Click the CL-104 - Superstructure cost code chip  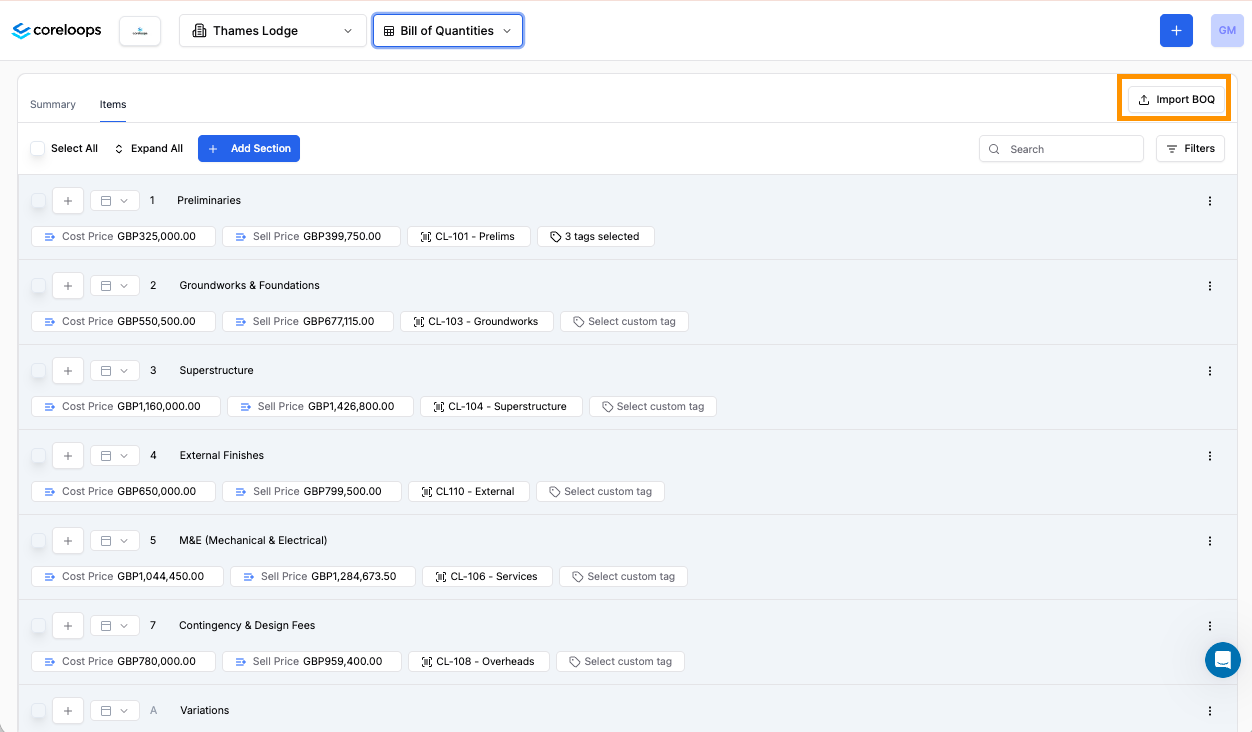click(x=501, y=407)
